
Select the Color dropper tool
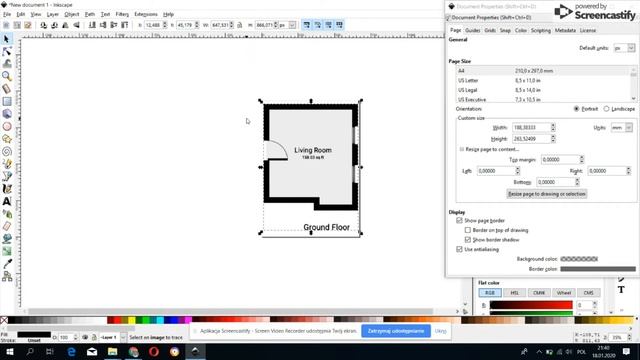click(x=7, y=264)
